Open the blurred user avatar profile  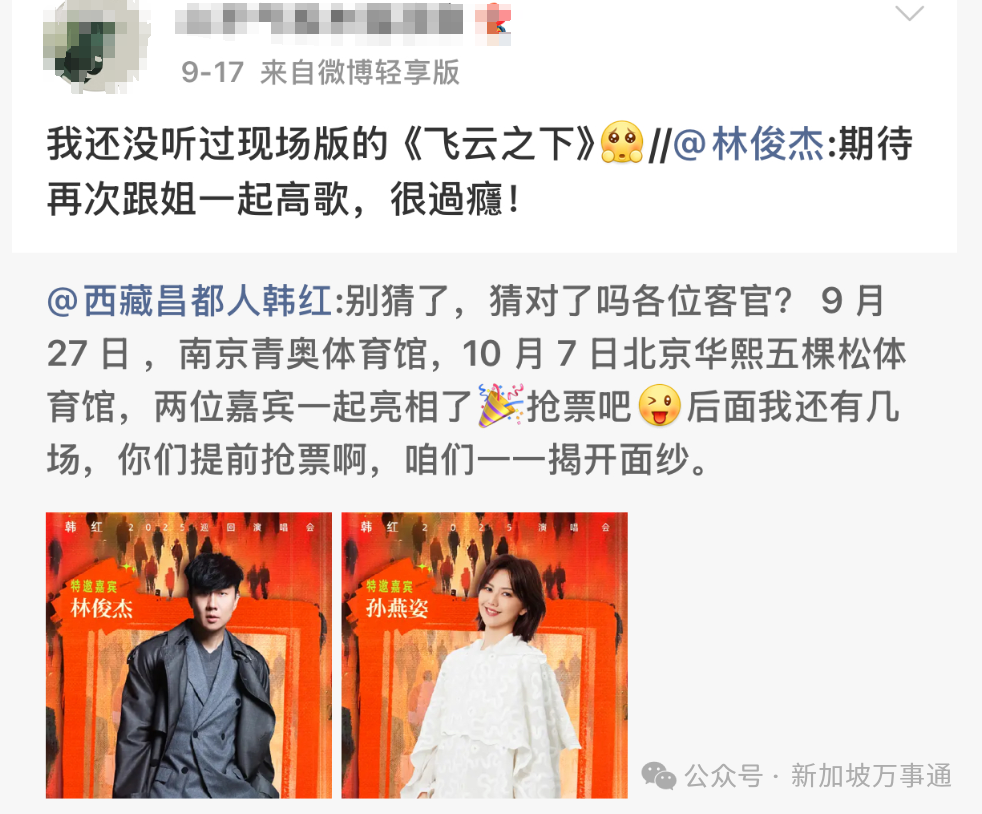click(96, 45)
